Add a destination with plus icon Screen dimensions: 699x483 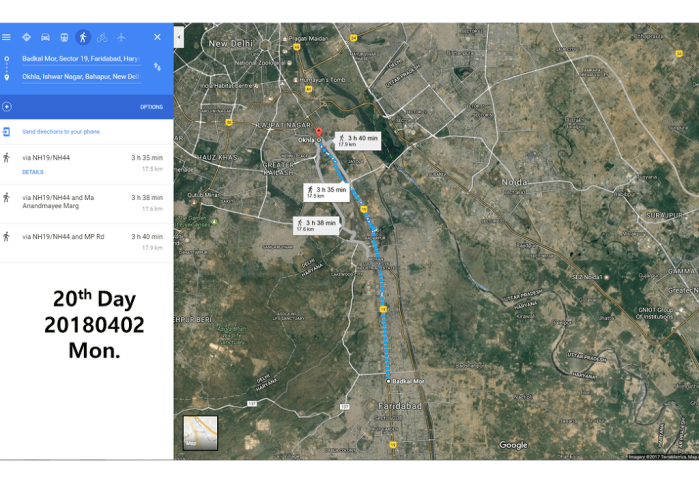7,106
